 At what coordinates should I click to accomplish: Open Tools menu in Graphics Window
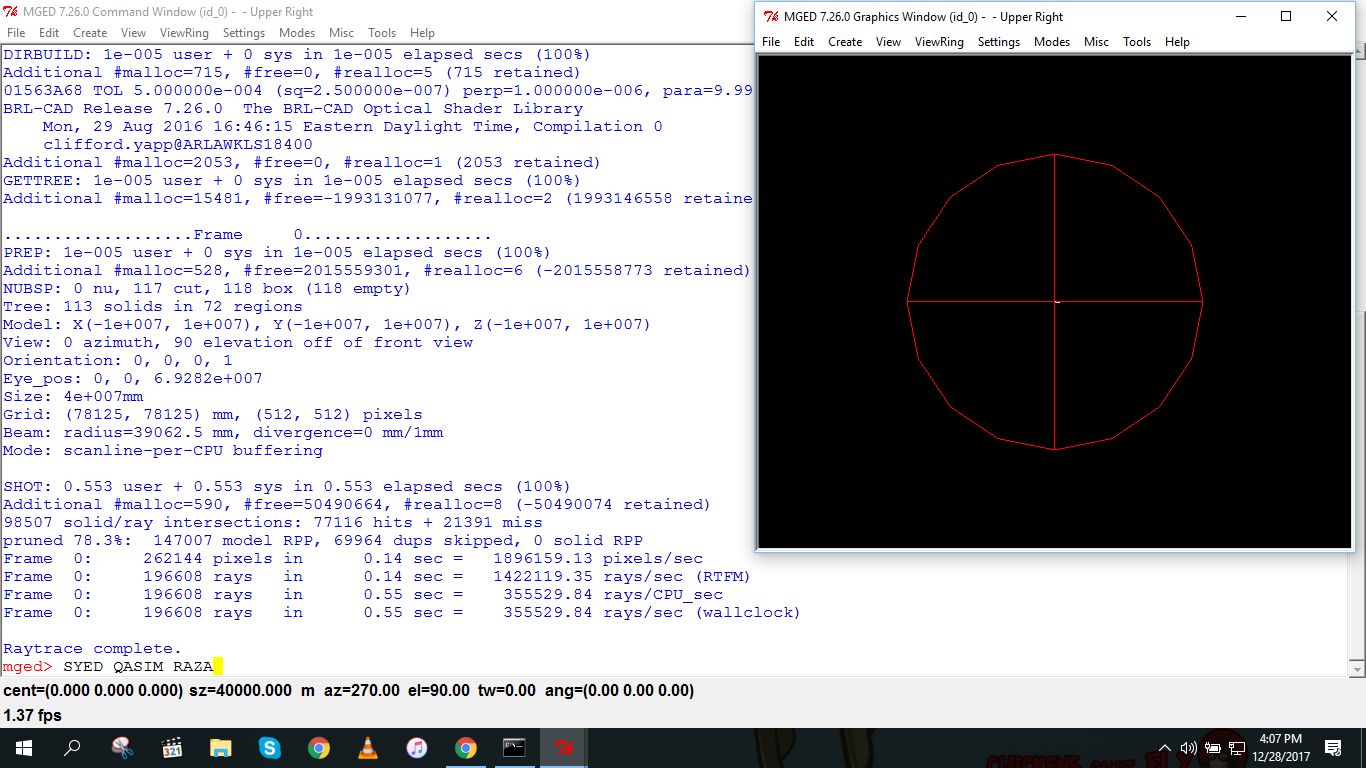[1137, 42]
